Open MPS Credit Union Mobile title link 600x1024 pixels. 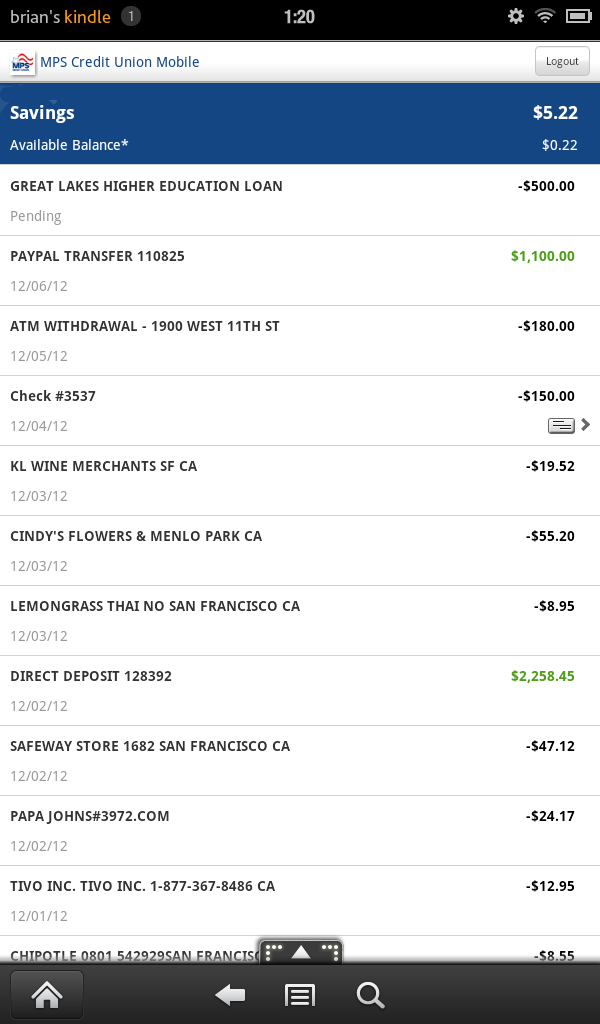coord(120,62)
